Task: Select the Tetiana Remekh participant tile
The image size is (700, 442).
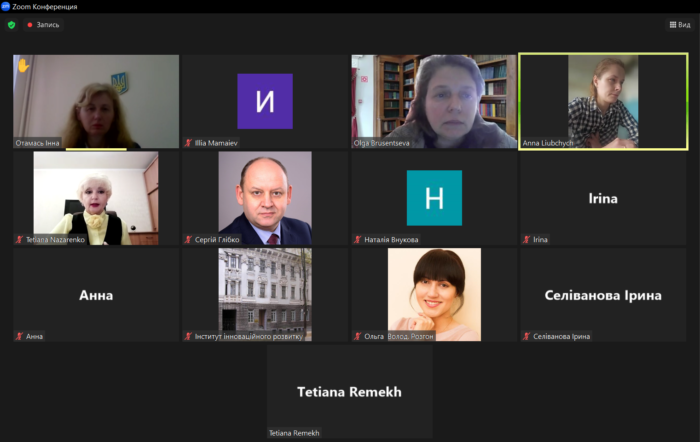Action: (350, 392)
